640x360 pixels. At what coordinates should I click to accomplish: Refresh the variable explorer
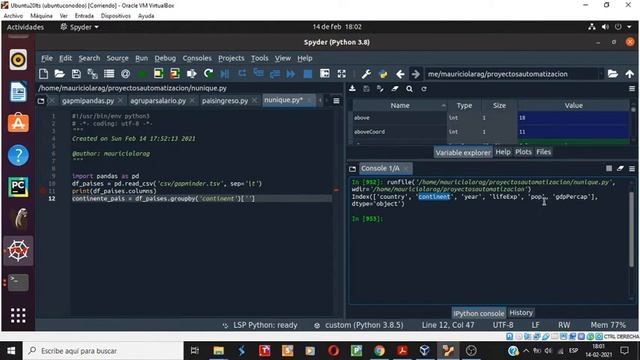tap(424, 89)
